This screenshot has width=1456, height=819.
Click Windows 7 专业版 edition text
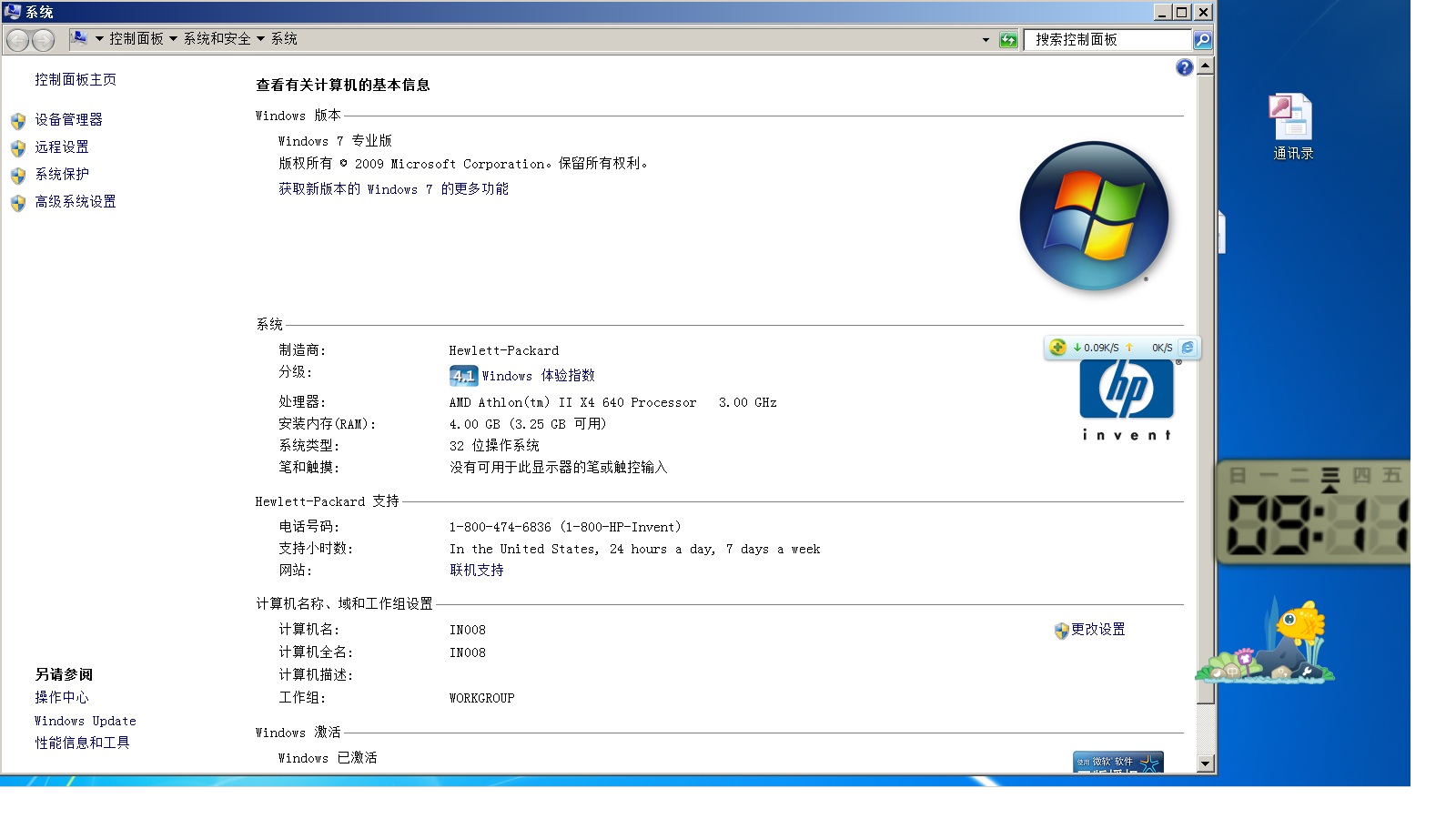335,141
